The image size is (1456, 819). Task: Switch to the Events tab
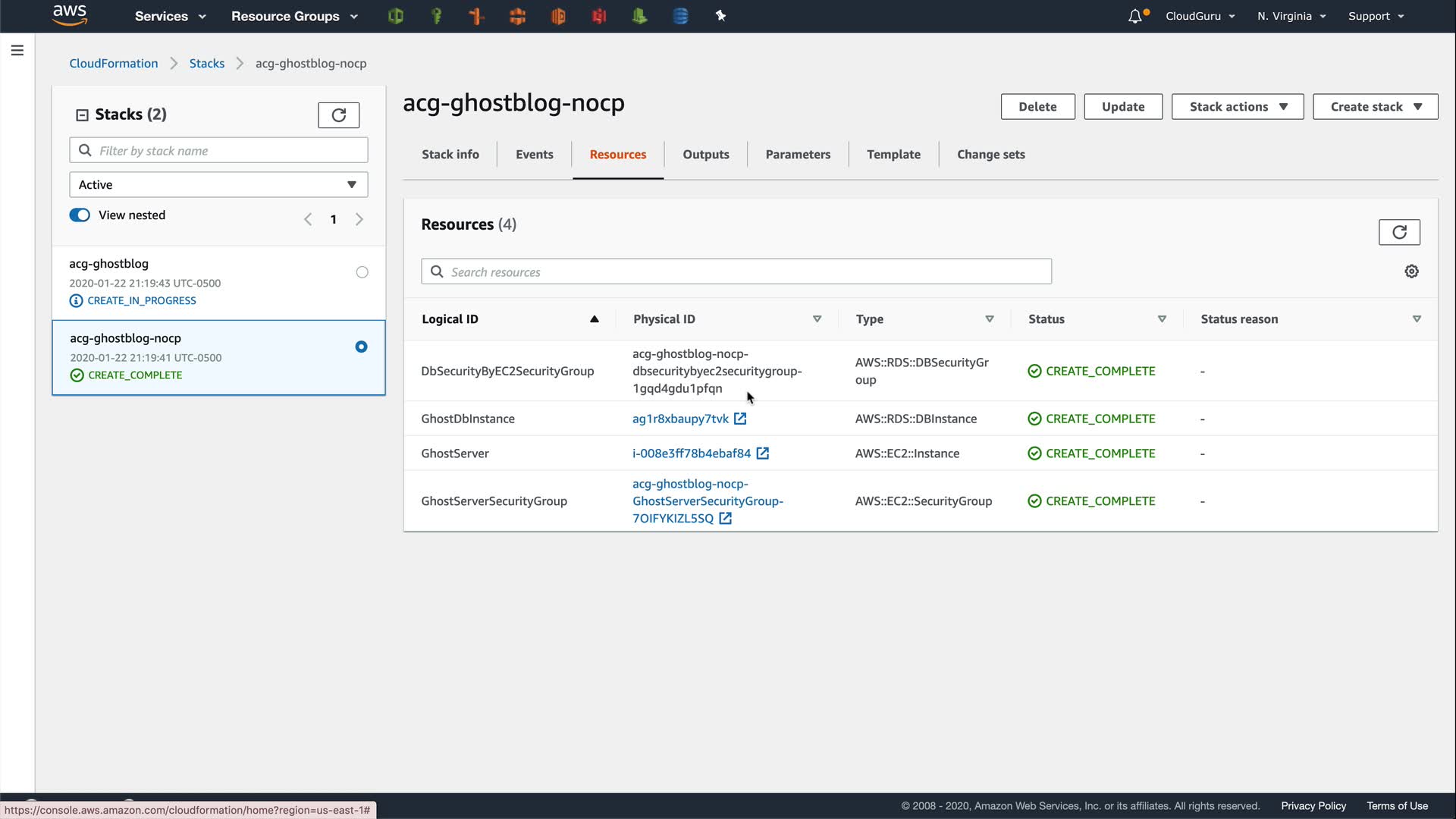[534, 155]
